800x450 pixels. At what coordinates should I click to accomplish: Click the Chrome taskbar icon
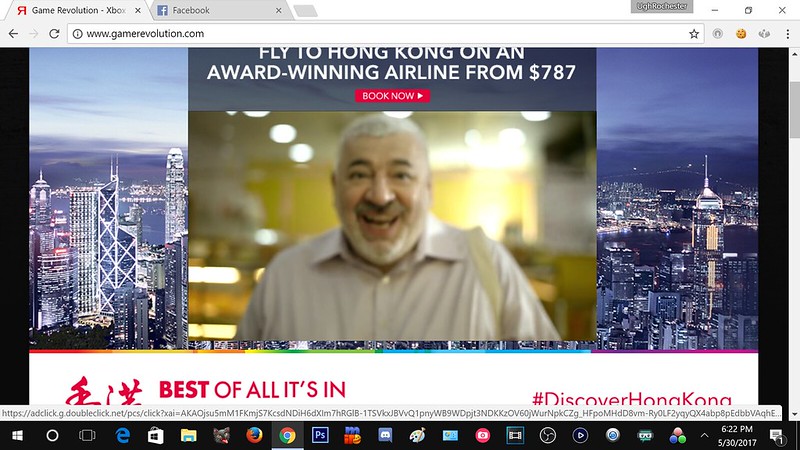click(x=287, y=435)
